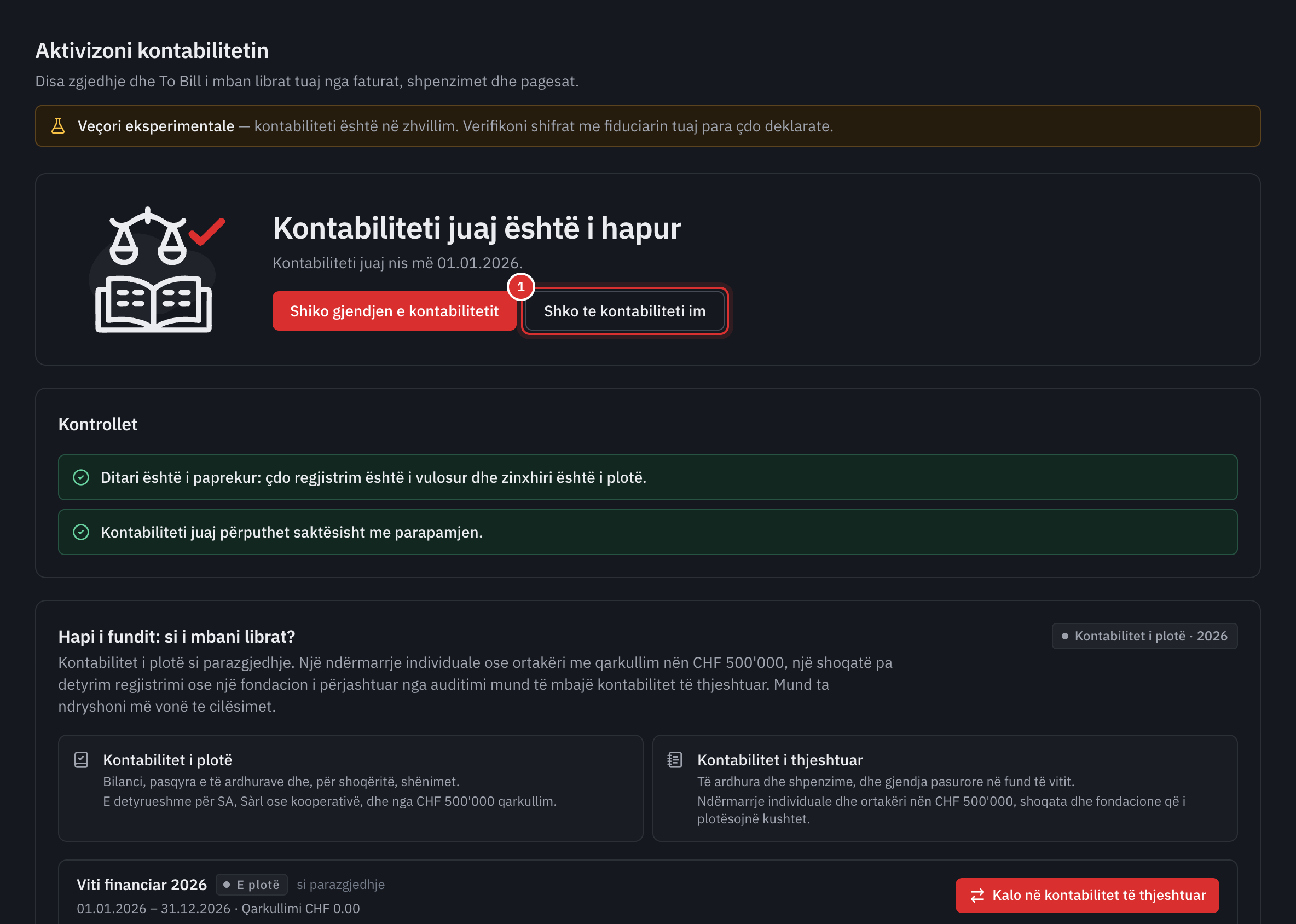Click the "Aktivizoni kontabilitetin" heading

(x=152, y=51)
